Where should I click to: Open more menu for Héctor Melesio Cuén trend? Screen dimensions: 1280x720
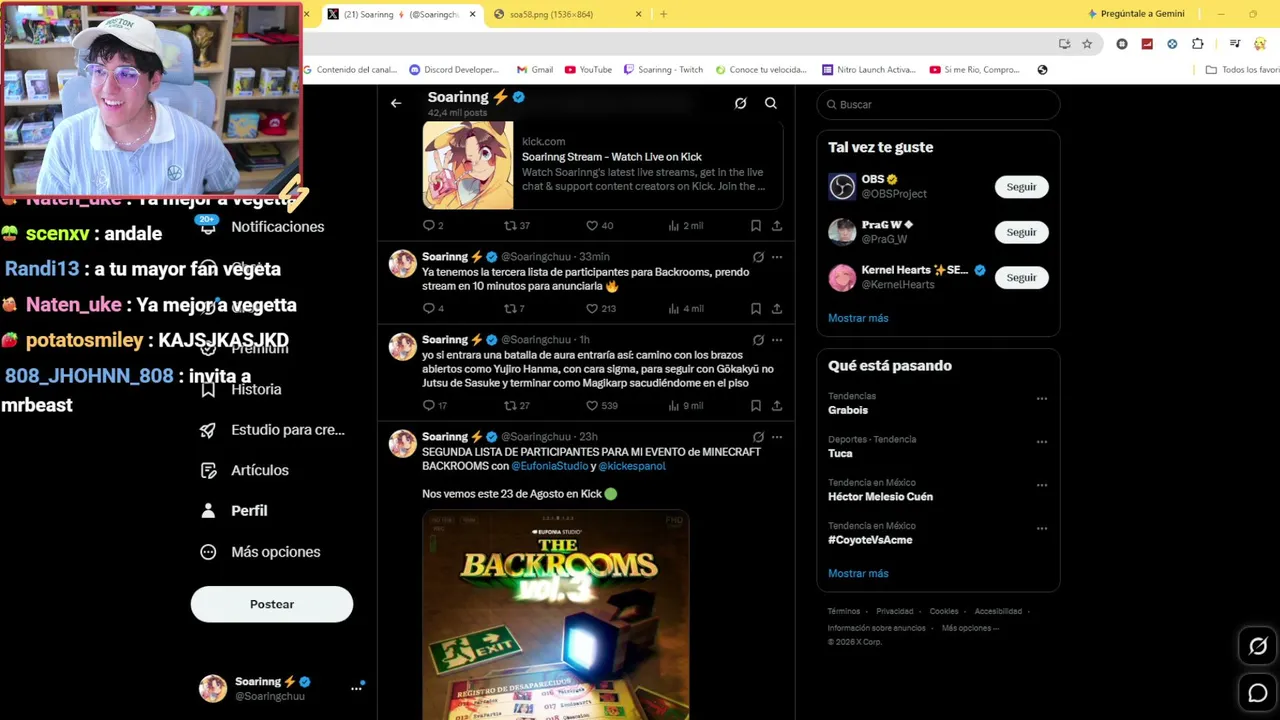pyautogui.click(x=1042, y=485)
